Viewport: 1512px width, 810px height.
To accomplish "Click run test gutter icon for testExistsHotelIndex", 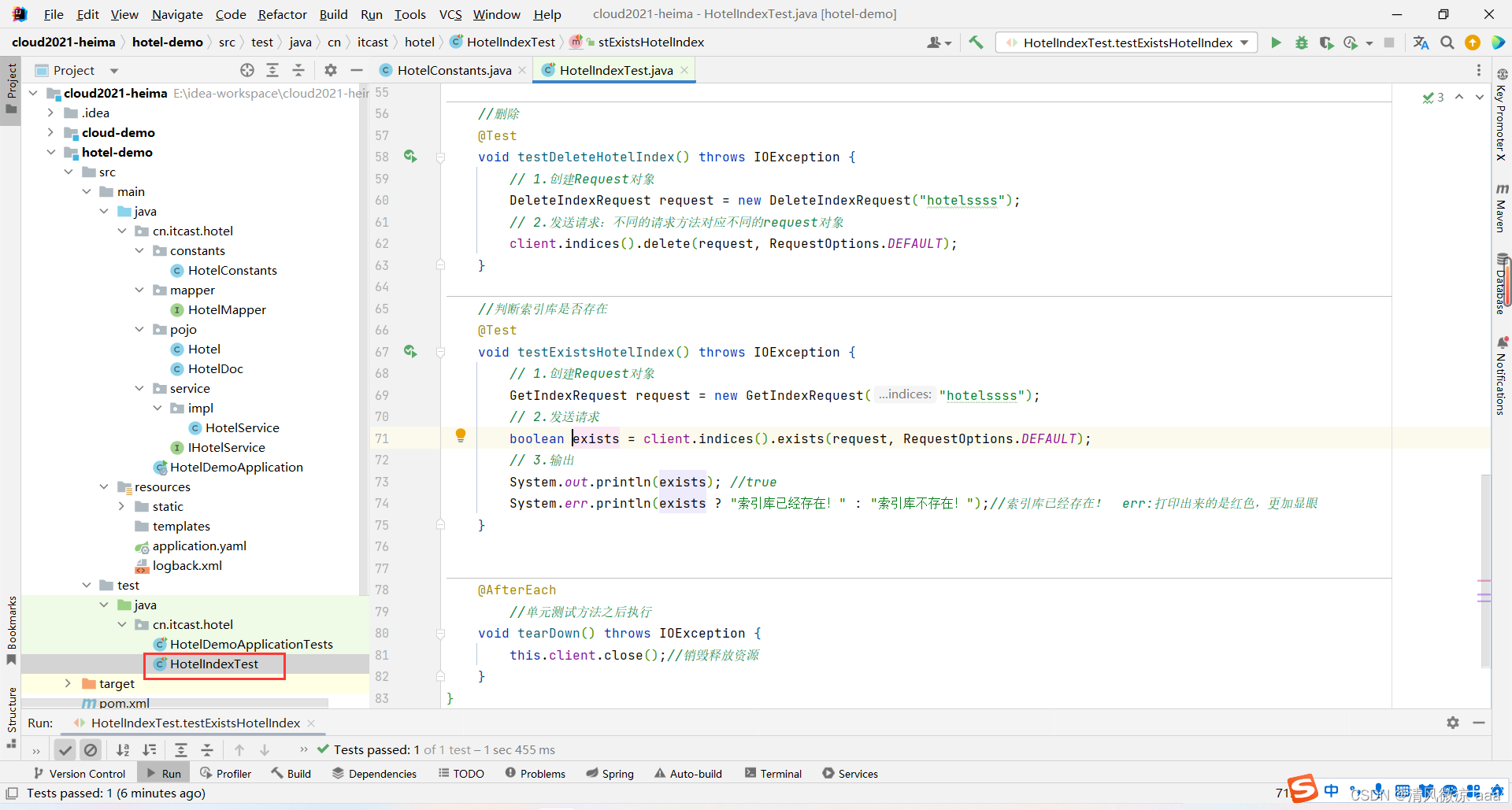I will [x=410, y=351].
